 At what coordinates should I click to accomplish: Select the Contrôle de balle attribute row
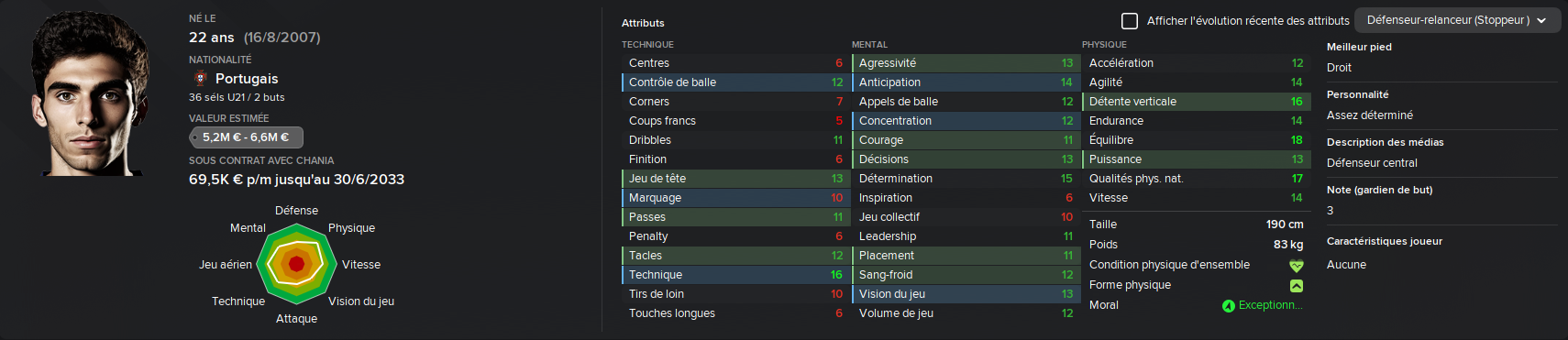tap(735, 82)
